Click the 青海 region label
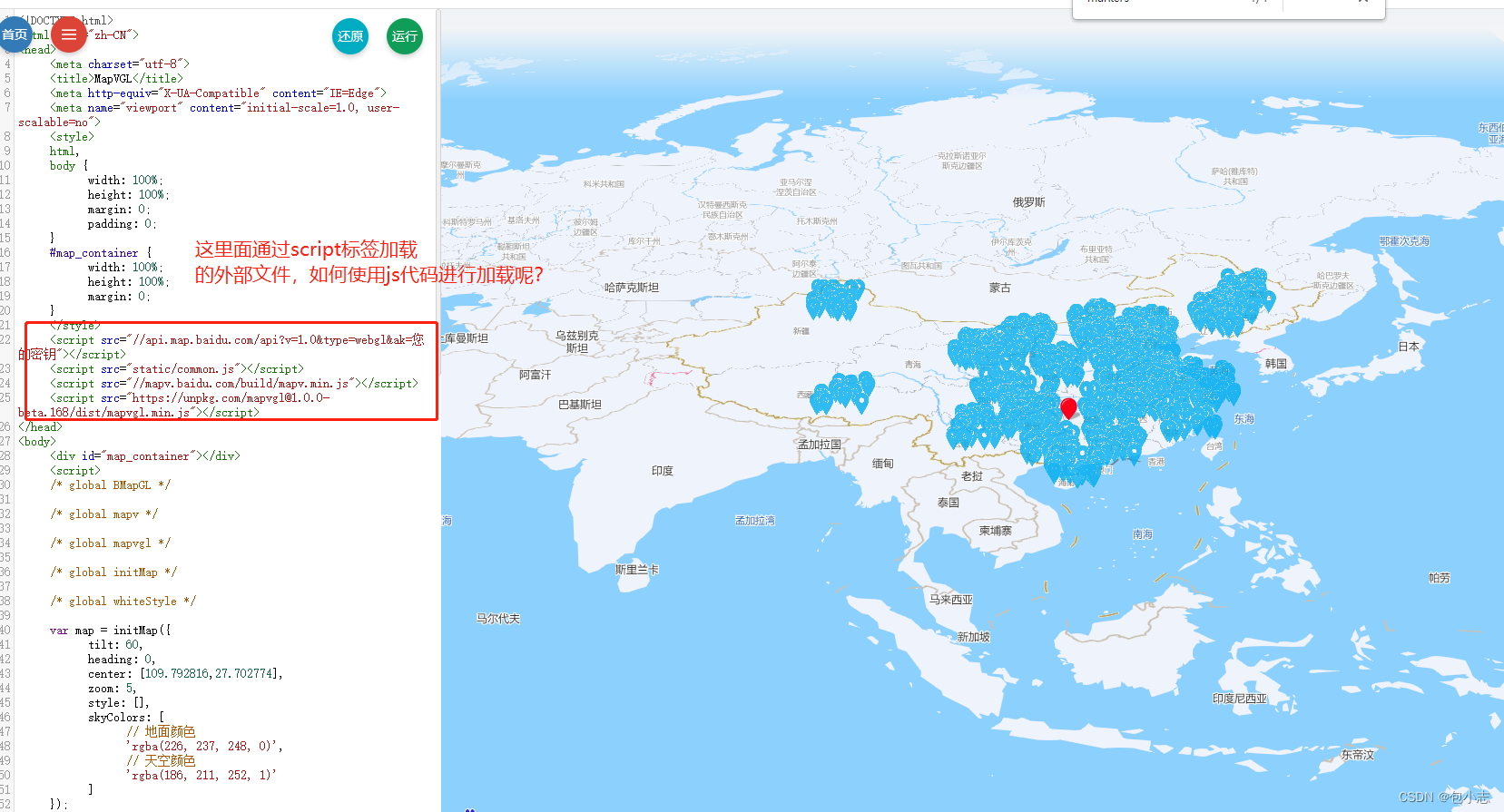The image size is (1504, 812). pyautogui.click(x=913, y=365)
